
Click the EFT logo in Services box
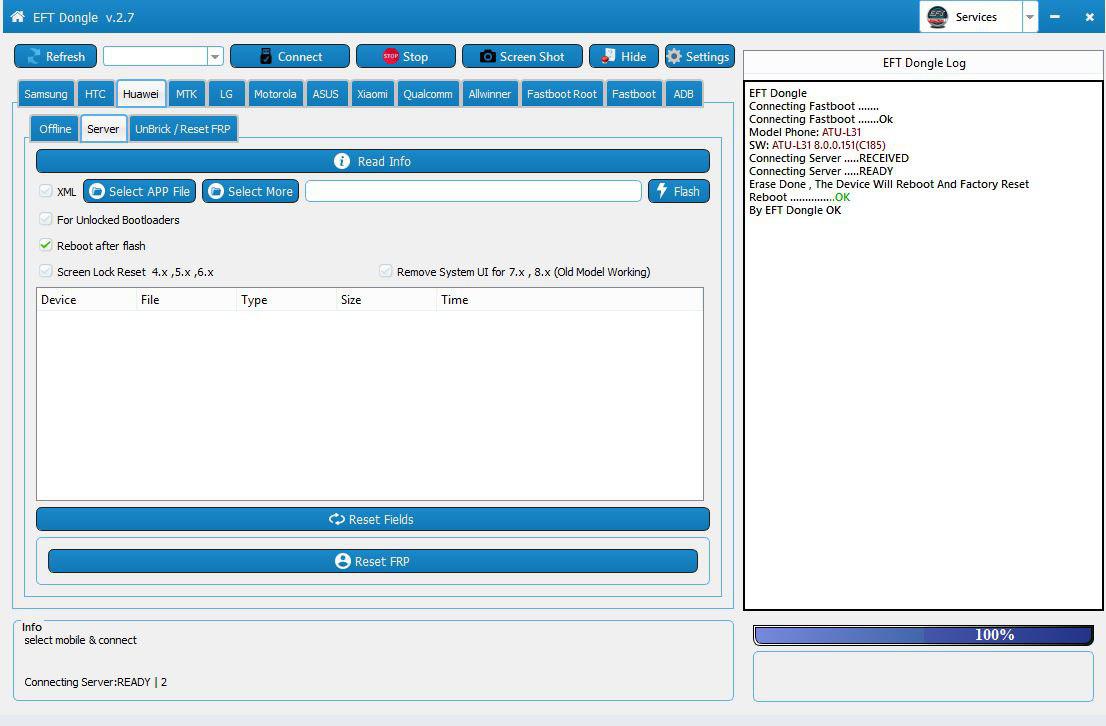(x=937, y=17)
